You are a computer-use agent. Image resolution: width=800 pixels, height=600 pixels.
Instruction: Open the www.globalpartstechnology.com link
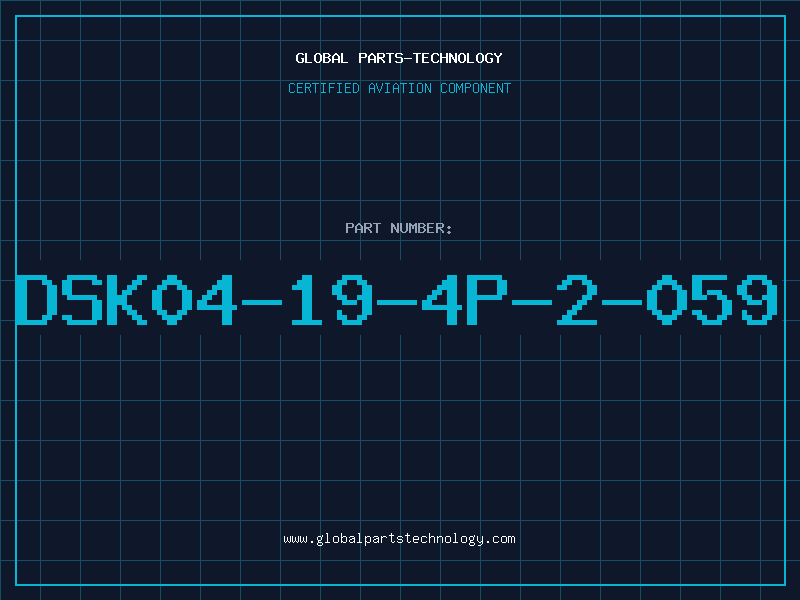tap(399, 539)
